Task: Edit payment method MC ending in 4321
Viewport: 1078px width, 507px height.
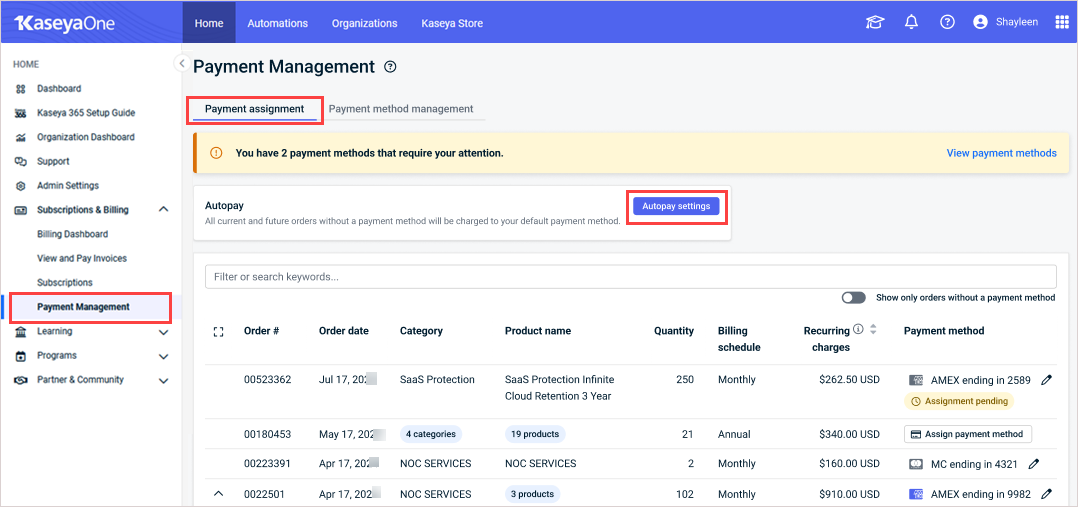Action: pos(1033,464)
